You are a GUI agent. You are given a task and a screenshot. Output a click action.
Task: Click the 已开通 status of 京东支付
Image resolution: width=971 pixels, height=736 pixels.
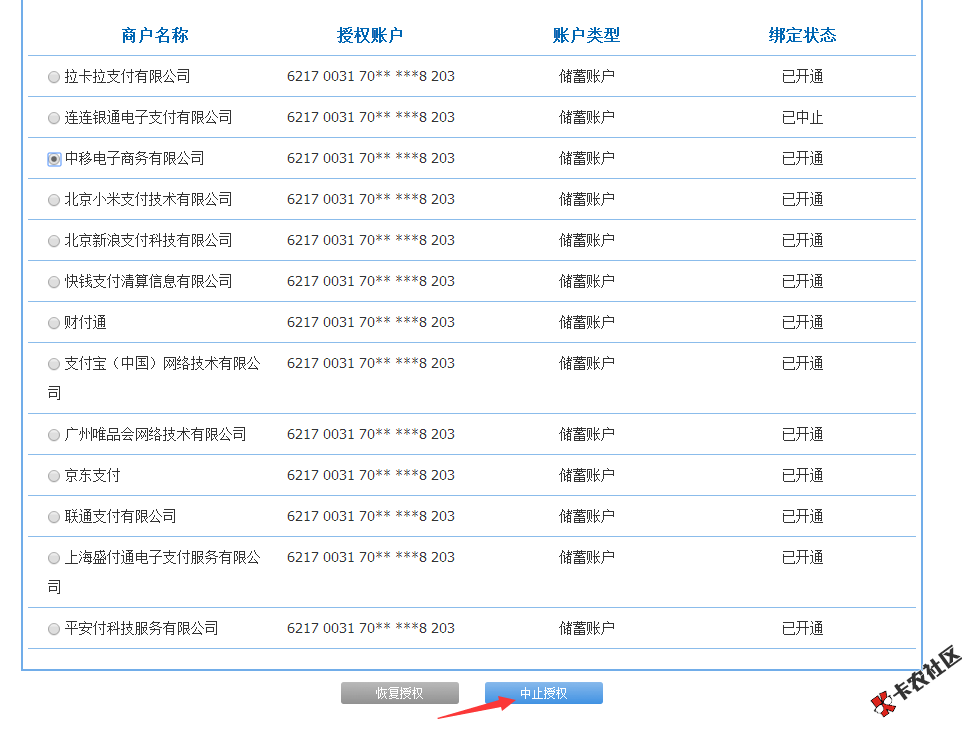click(x=802, y=475)
